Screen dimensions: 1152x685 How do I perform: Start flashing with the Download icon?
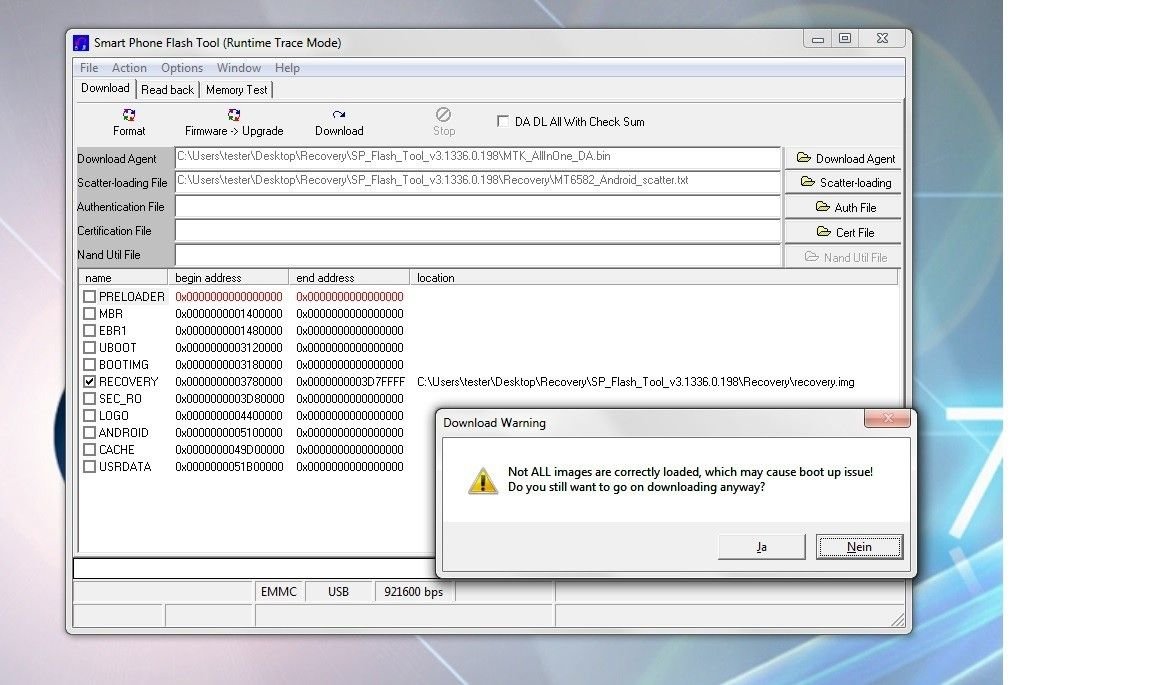(x=339, y=115)
